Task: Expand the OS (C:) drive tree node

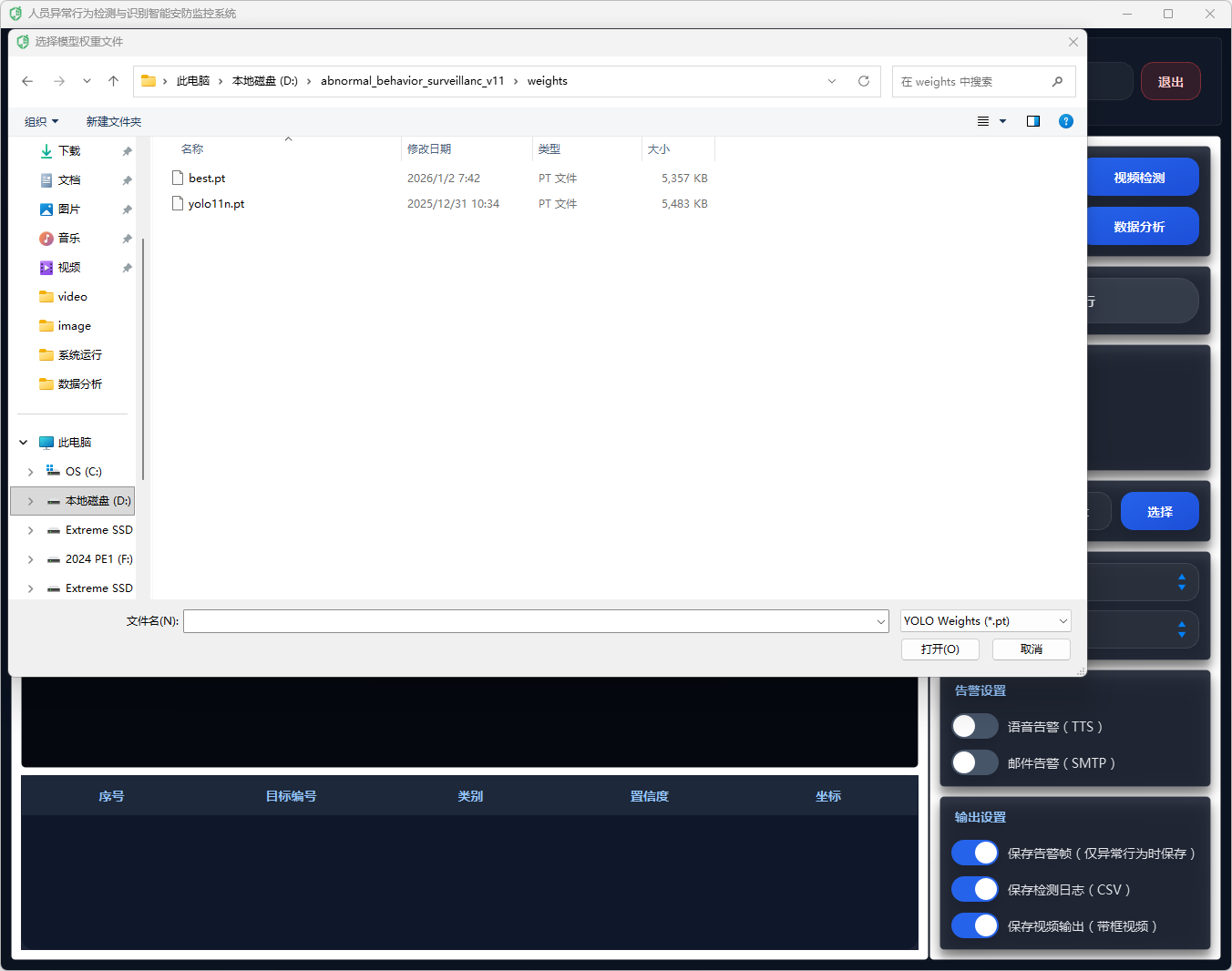Action: pos(31,472)
